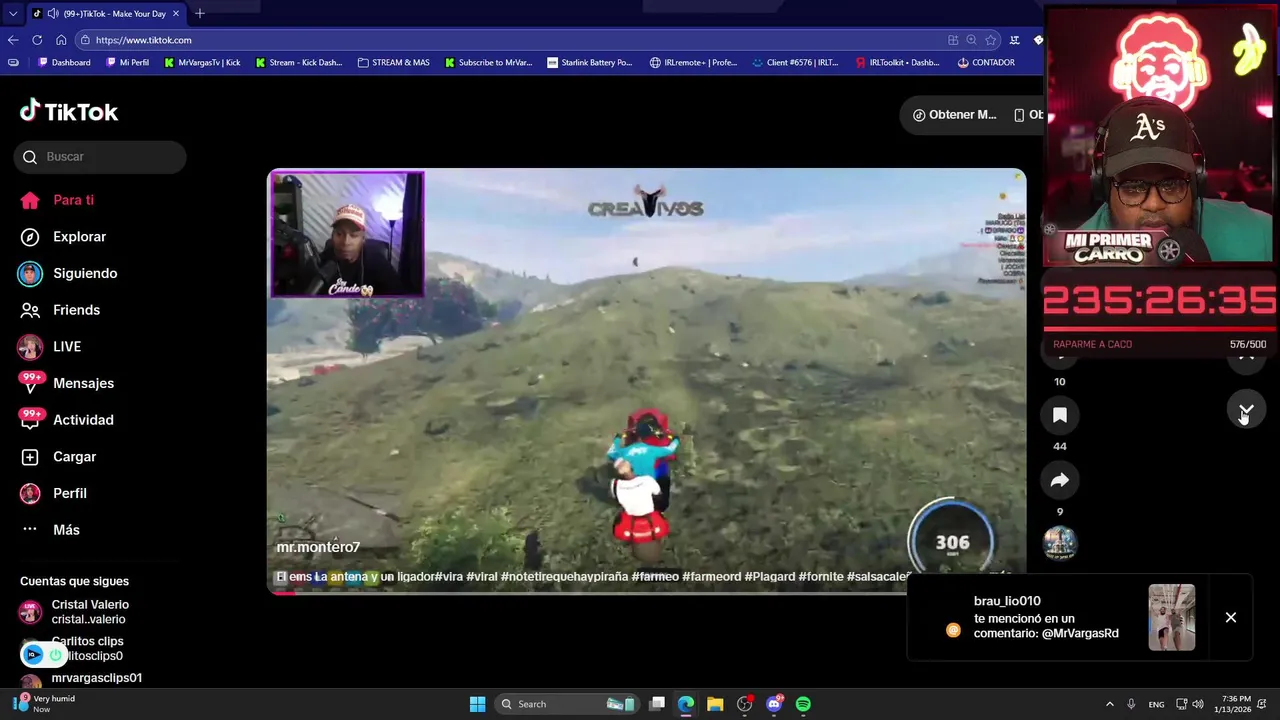This screenshot has width=1280, height=720.
Task: Open the Starlink Battery bookmark
Action: [590, 62]
